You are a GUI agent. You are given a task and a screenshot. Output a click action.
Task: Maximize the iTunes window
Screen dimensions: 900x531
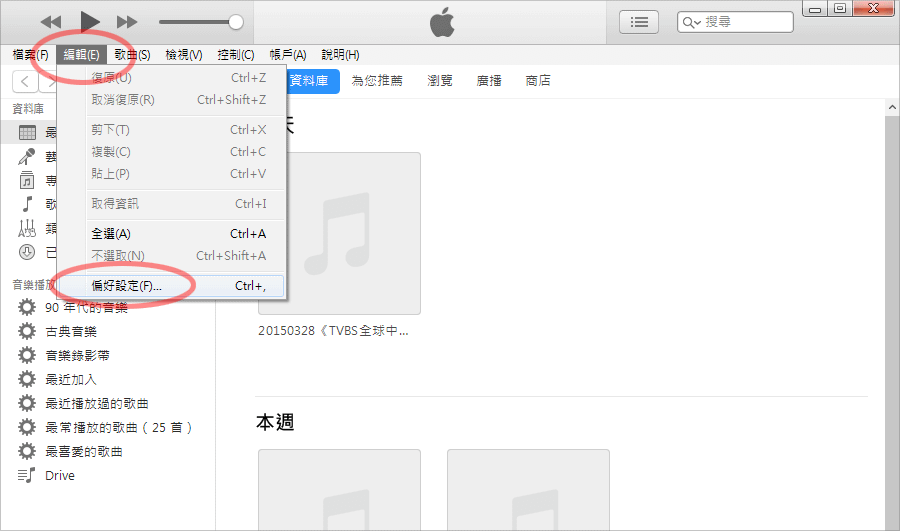point(840,9)
